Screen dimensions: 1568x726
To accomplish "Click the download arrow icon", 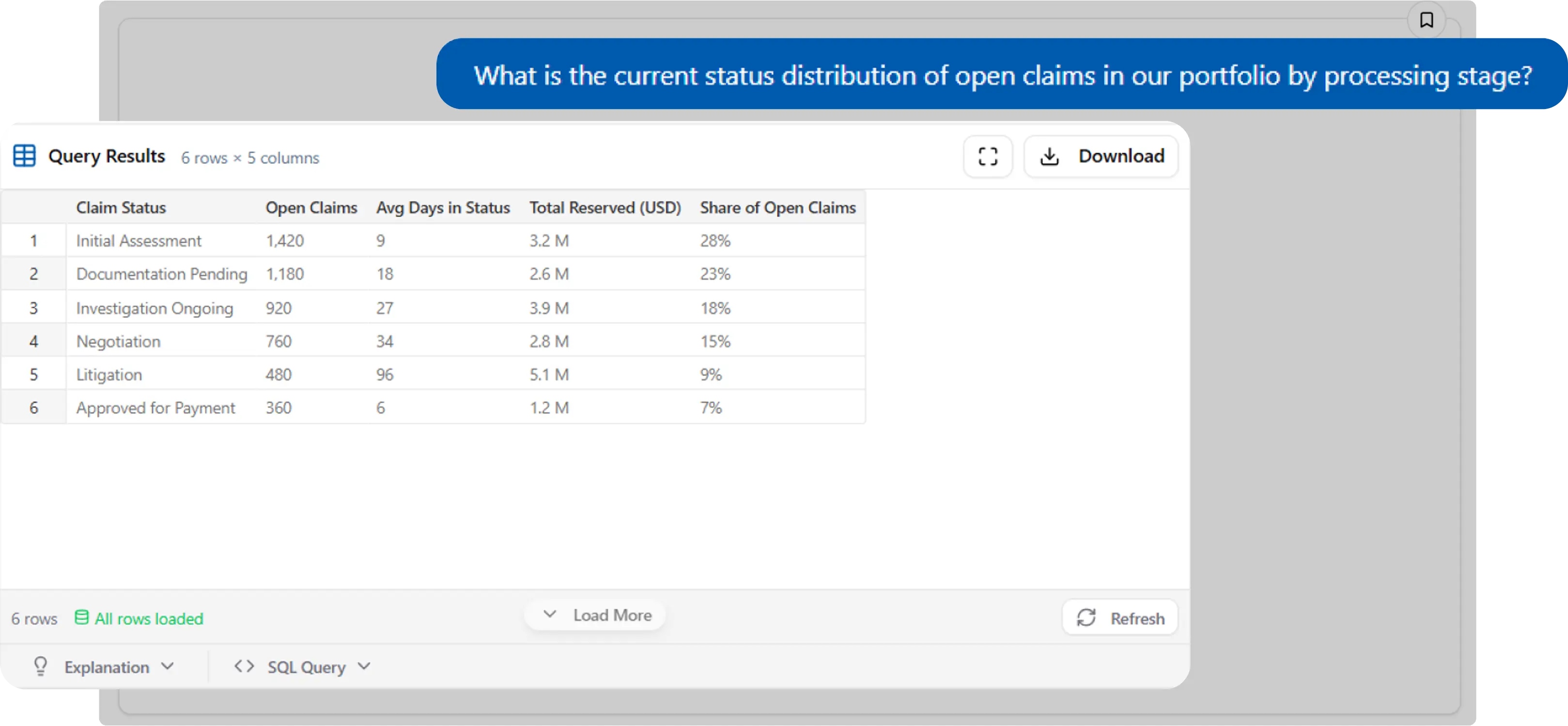I will pos(1049,157).
